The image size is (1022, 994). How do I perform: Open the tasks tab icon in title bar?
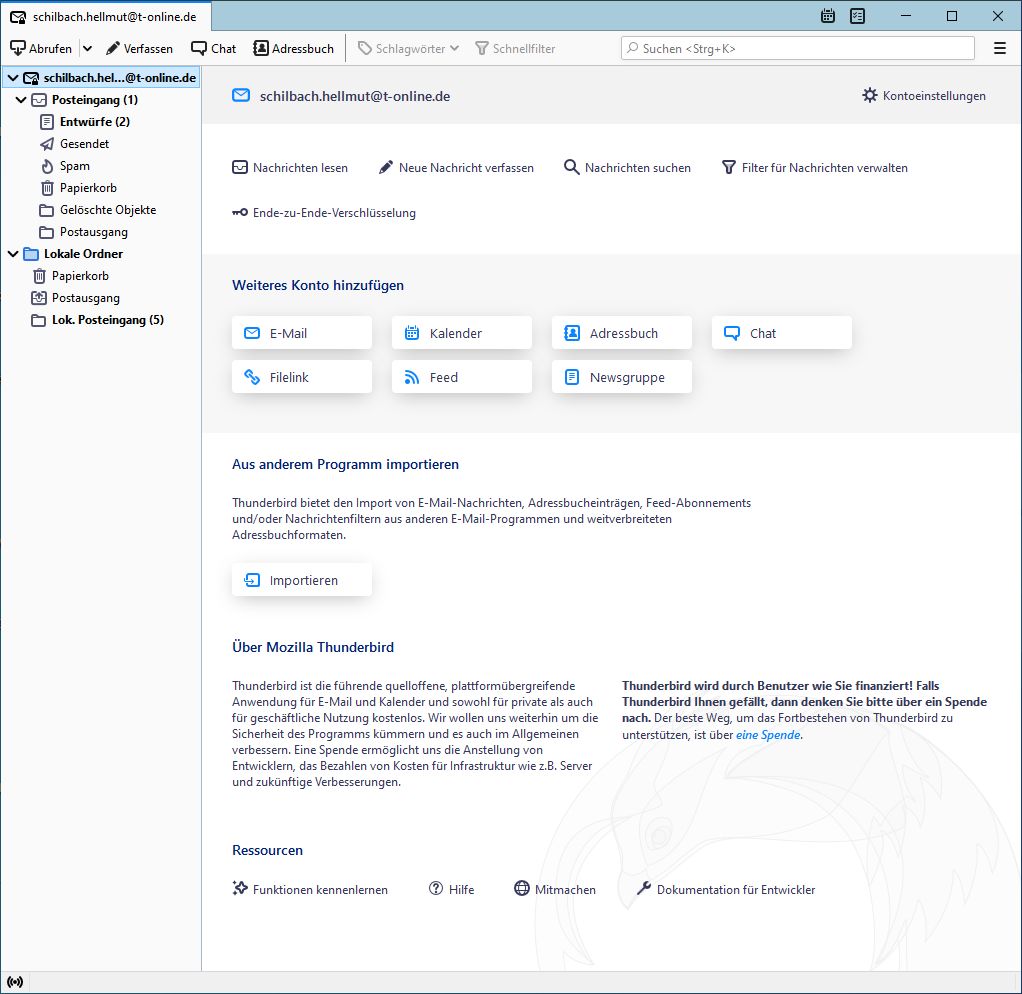pyautogui.click(x=858, y=16)
